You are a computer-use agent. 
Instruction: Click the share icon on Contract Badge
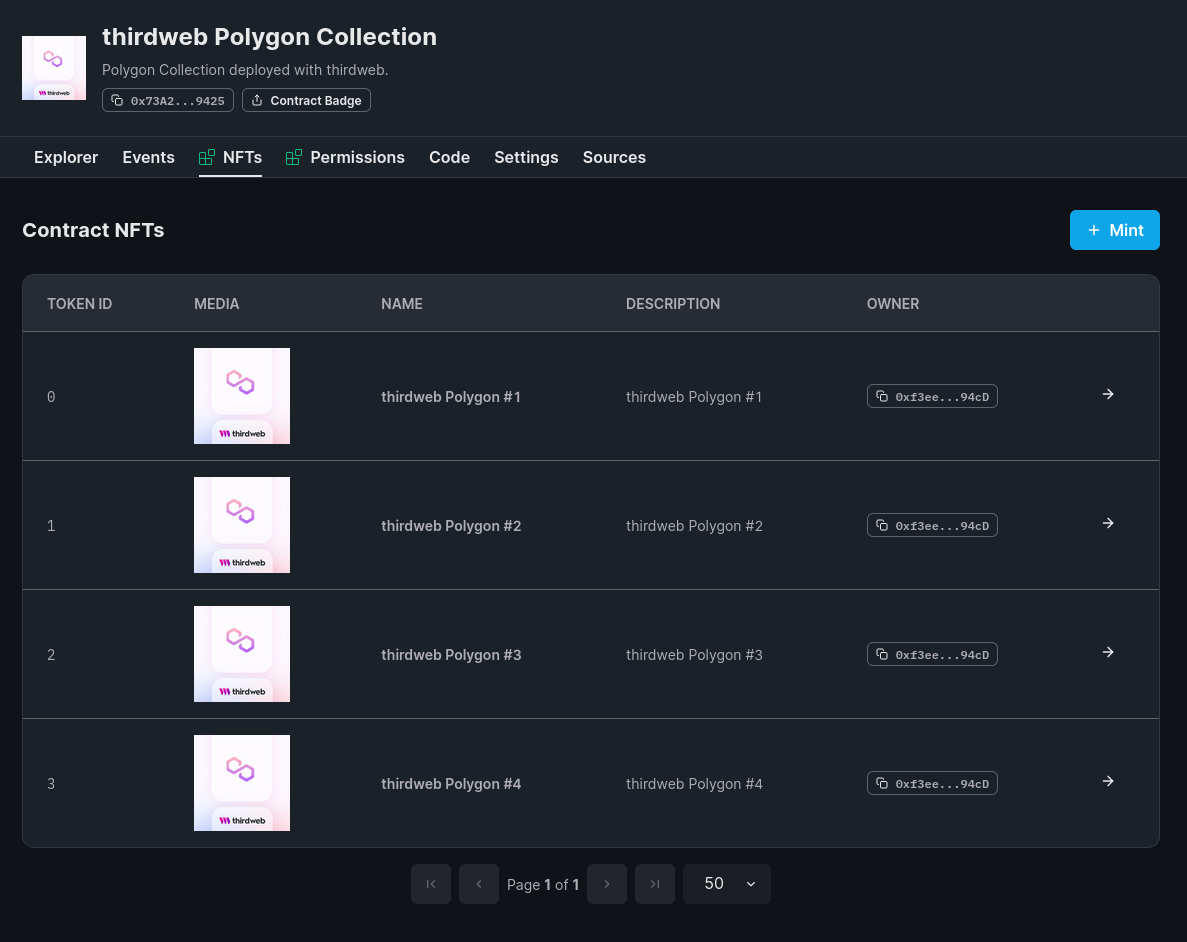click(257, 100)
